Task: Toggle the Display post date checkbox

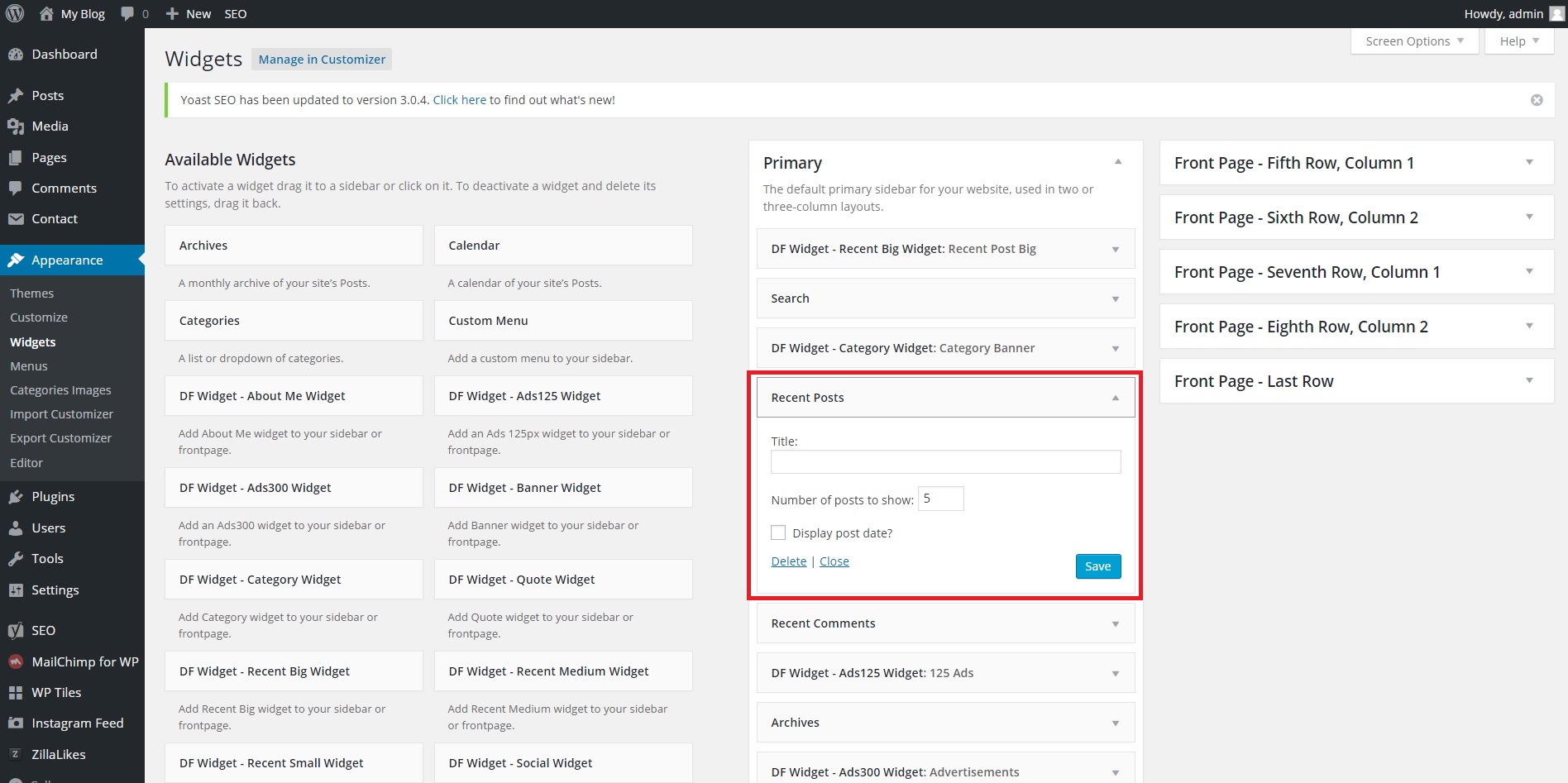Action: [x=778, y=533]
